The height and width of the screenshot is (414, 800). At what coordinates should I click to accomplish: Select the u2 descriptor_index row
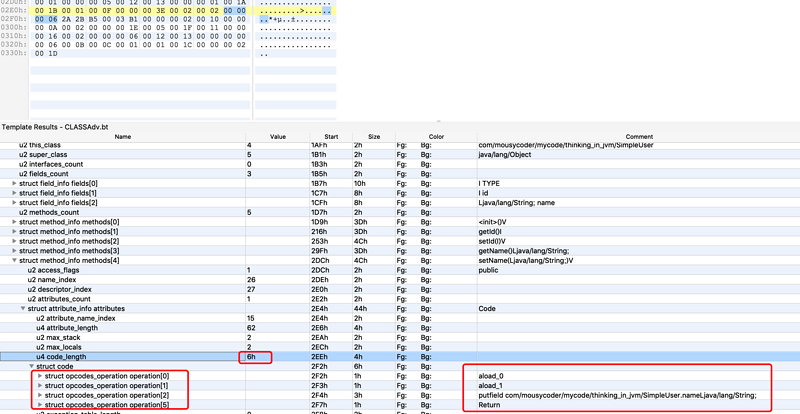click(x=400, y=289)
